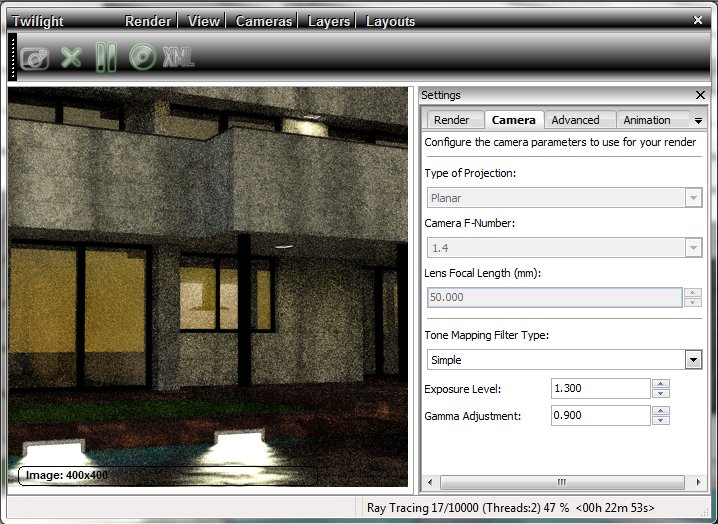Image resolution: width=718 pixels, height=524 pixels.
Task: Open the Layers menu
Action: click(x=329, y=21)
